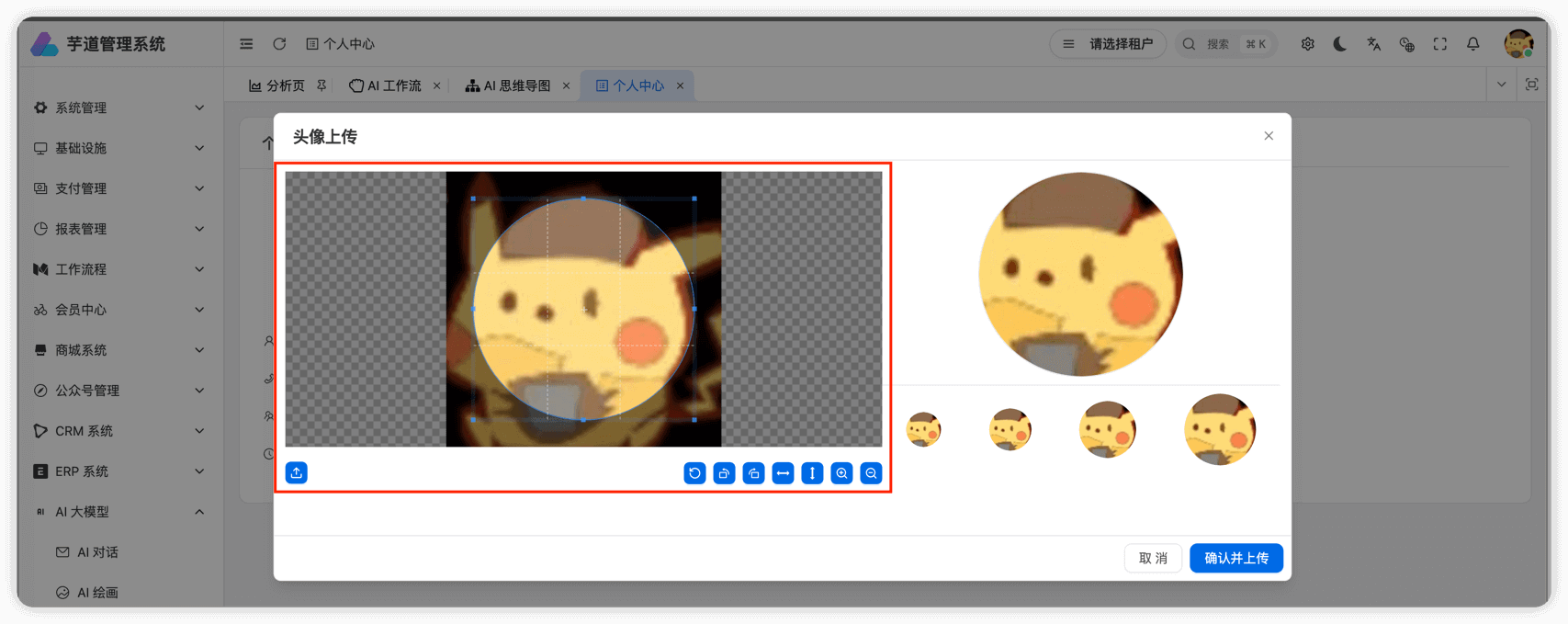The height and width of the screenshot is (624, 1568).
Task: Flip the avatar image vertically
Action: click(812, 473)
